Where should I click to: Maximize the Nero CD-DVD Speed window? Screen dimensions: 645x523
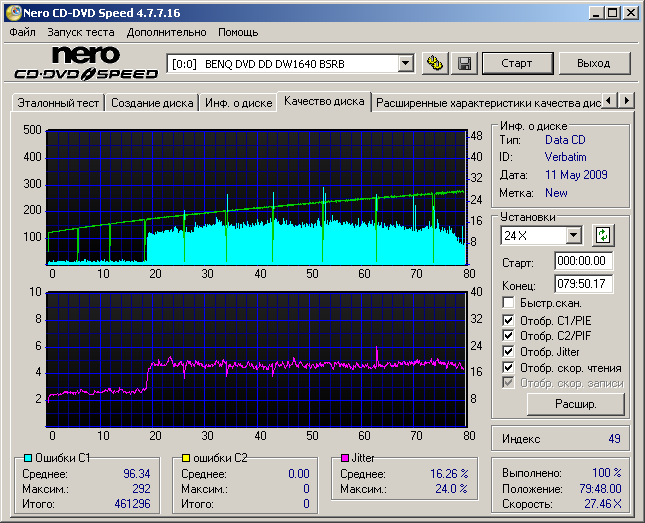(x=613, y=13)
